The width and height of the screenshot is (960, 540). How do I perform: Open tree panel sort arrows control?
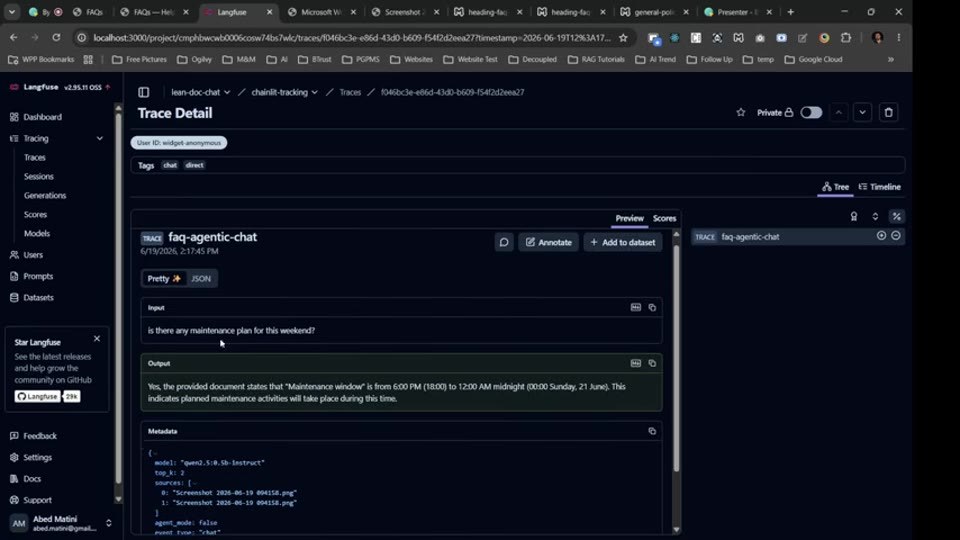click(x=875, y=217)
